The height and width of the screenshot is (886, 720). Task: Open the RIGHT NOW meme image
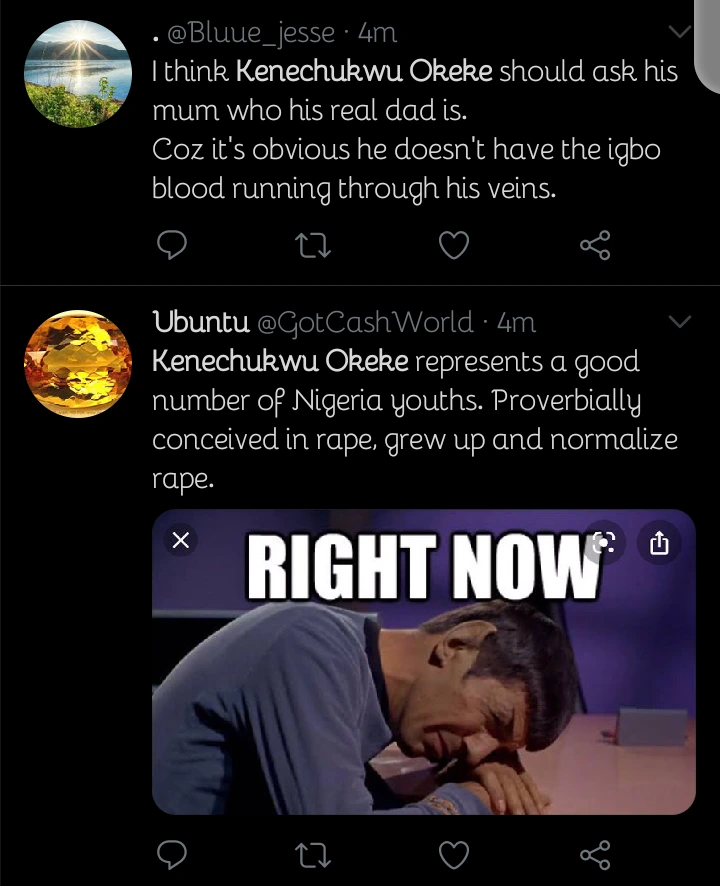coord(423,690)
